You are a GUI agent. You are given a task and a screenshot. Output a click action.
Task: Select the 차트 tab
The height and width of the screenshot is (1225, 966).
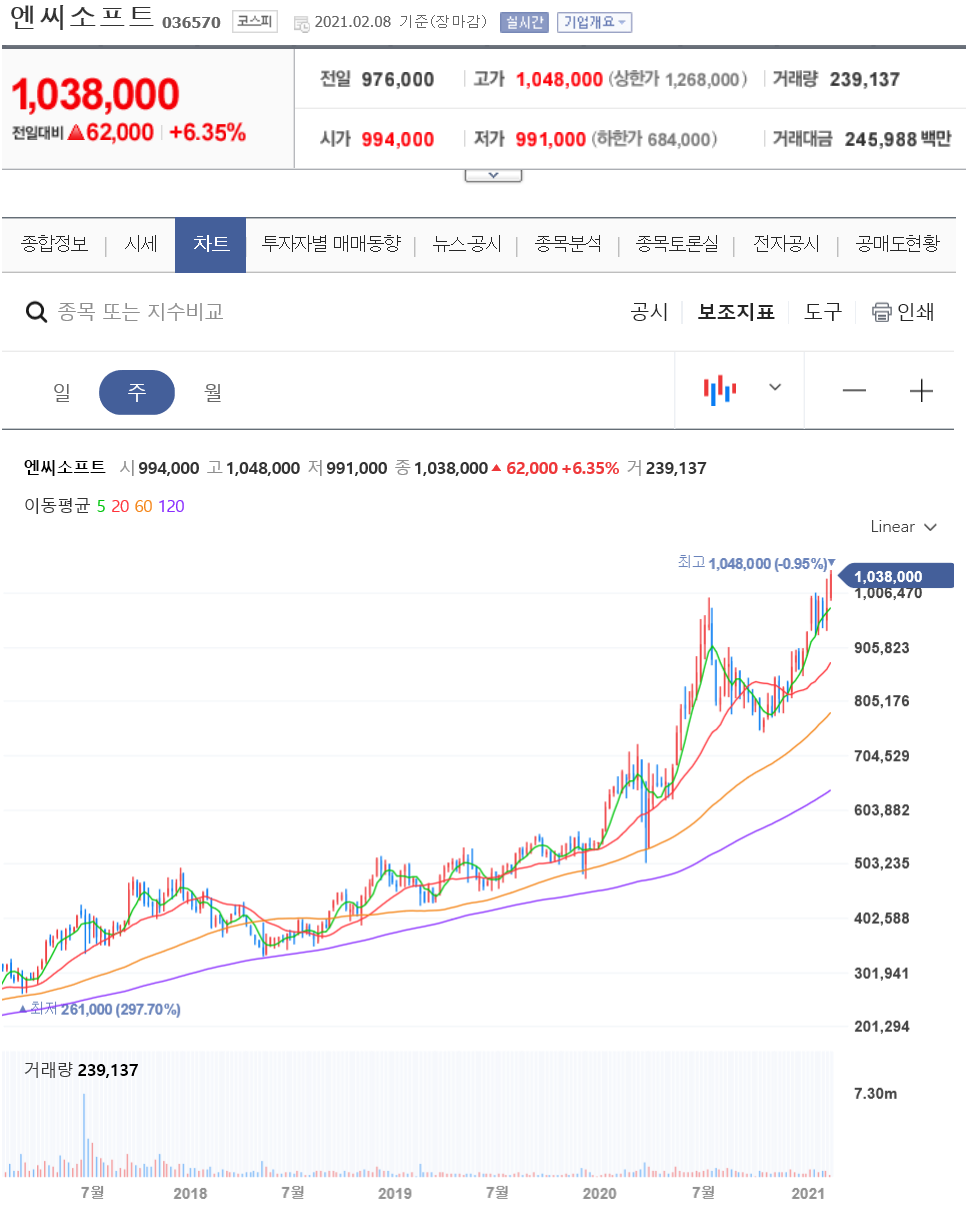click(x=210, y=245)
